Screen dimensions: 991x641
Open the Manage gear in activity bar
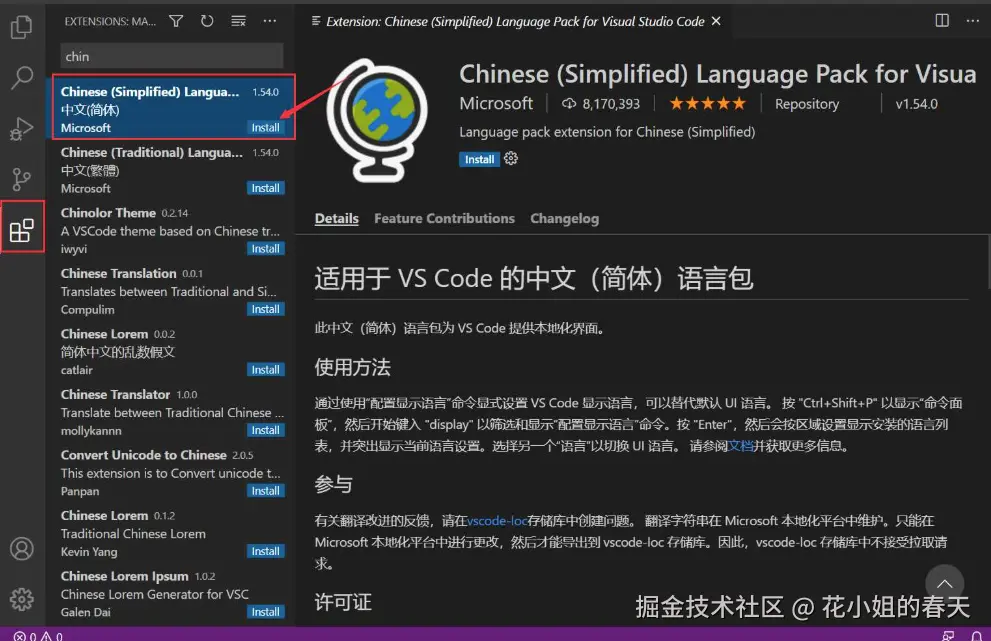click(x=21, y=599)
